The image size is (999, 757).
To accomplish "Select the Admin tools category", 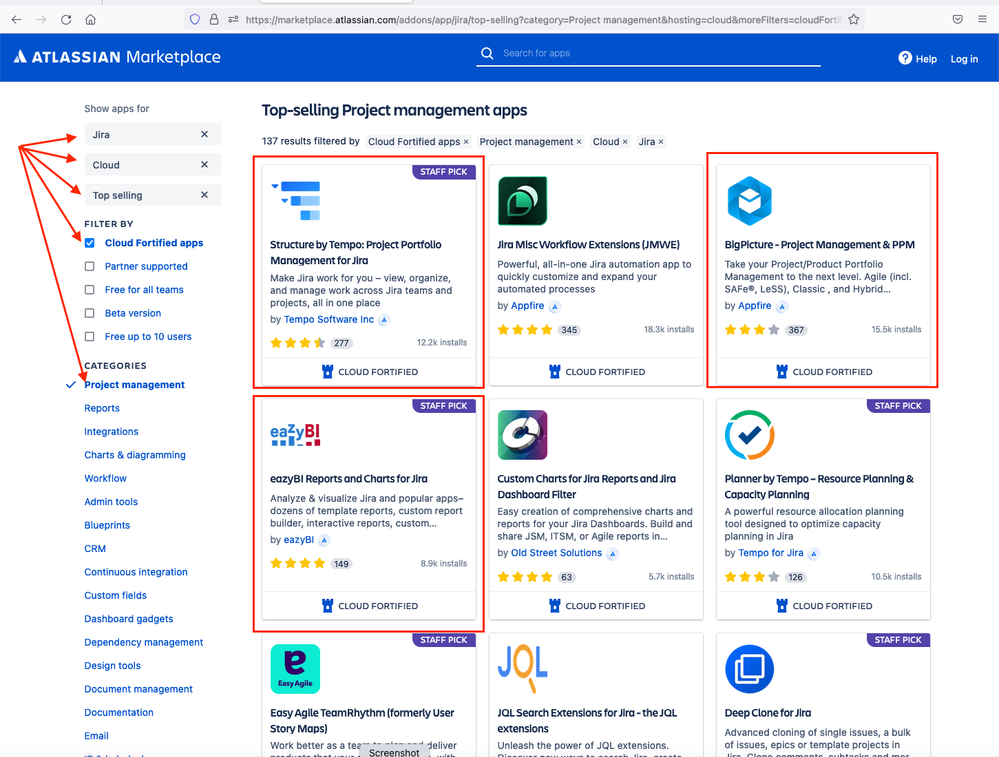I will pyautogui.click(x=111, y=502).
